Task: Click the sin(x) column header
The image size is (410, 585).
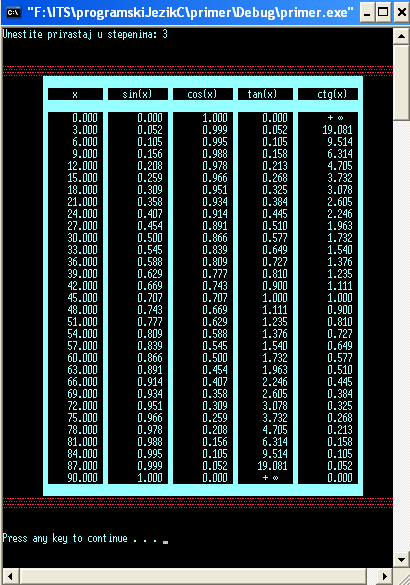Action: 137,94
